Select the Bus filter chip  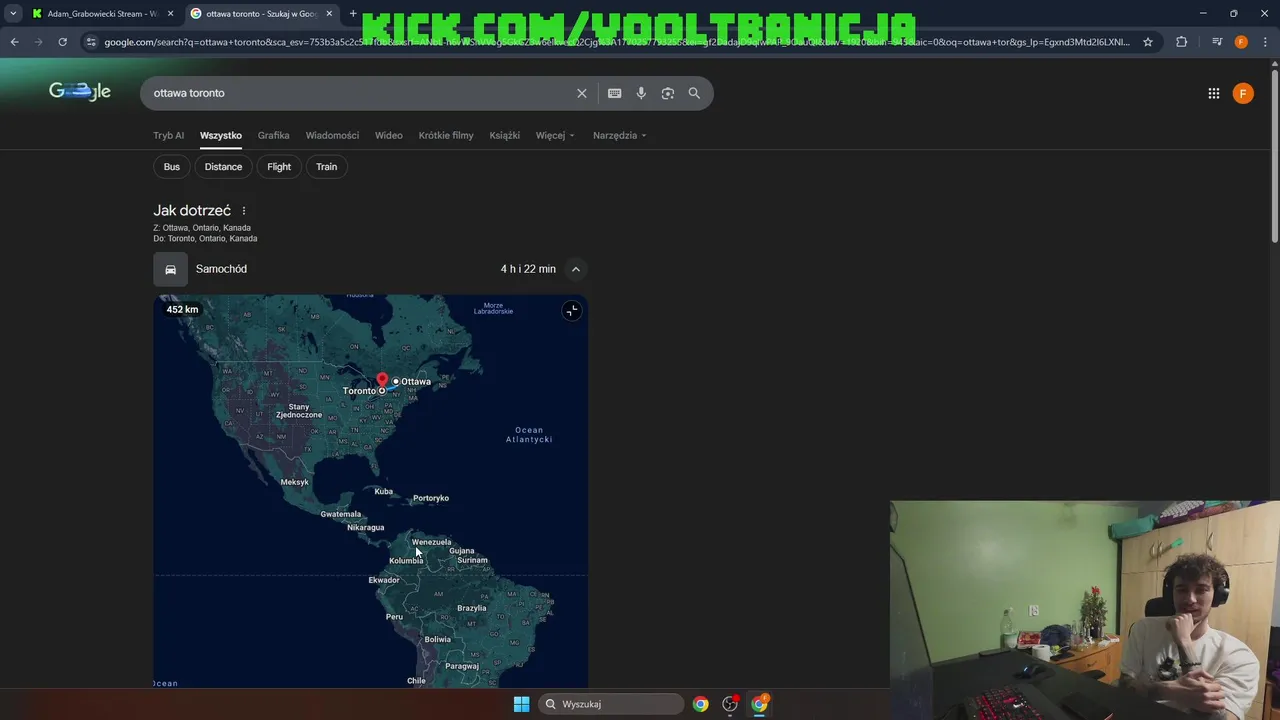pyautogui.click(x=172, y=167)
